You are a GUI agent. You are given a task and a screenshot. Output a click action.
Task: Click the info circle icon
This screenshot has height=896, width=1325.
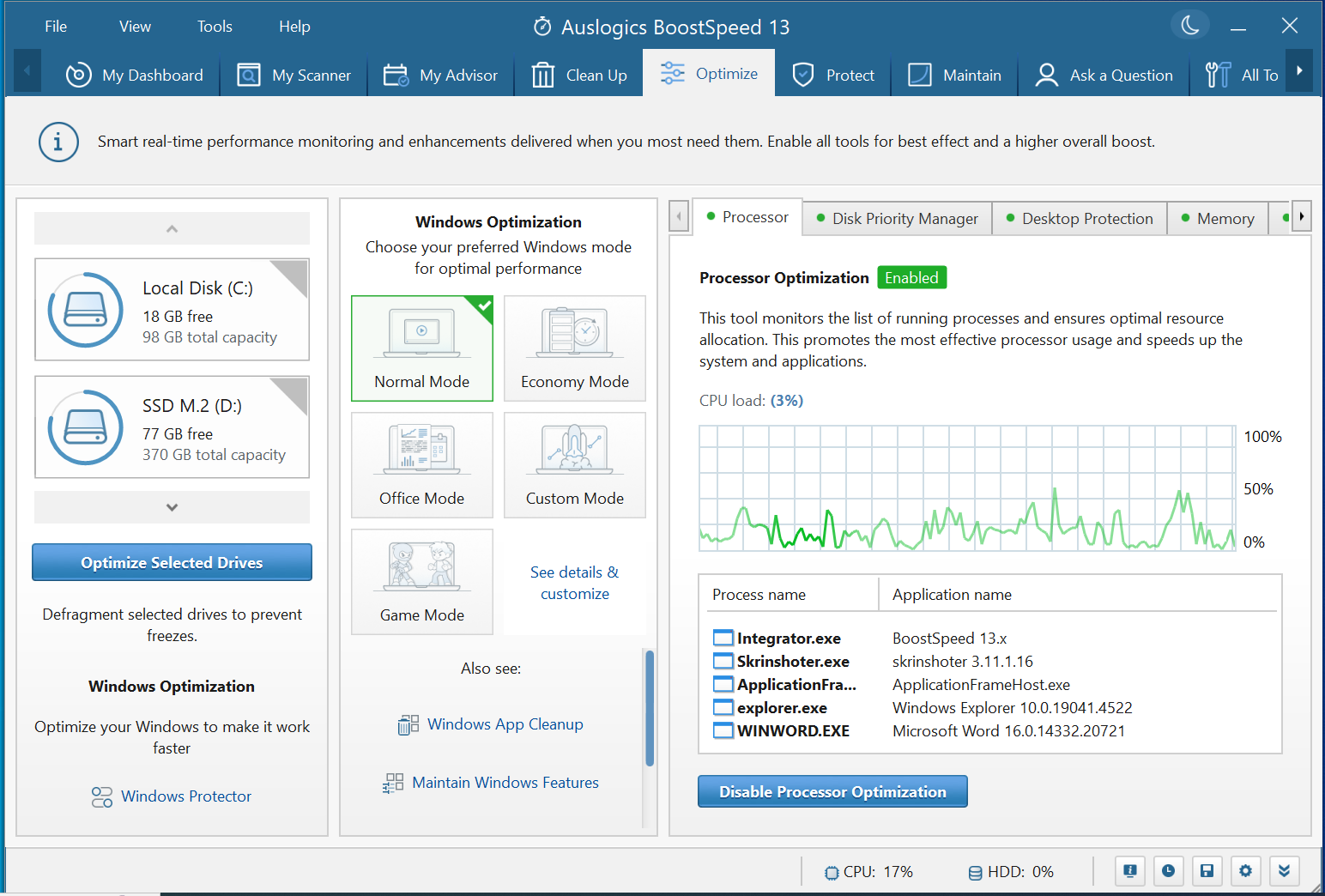coord(58,142)
